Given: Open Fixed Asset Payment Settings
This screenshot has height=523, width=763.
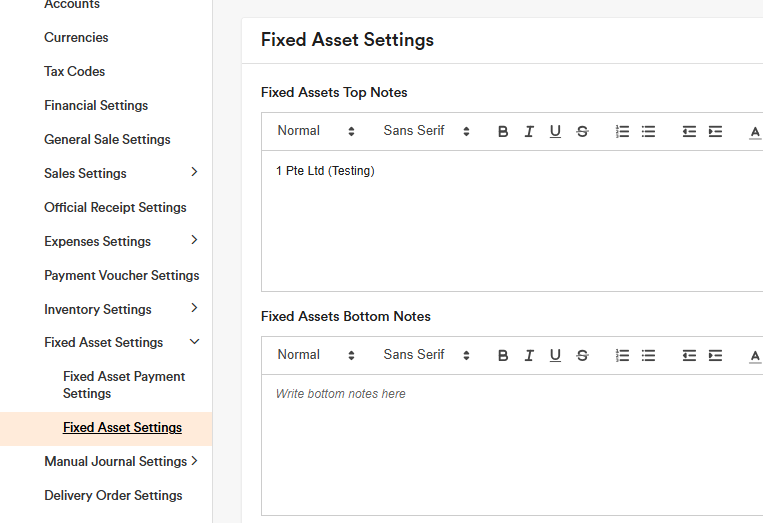Looking at the screenshot, I should coord(124,385).
